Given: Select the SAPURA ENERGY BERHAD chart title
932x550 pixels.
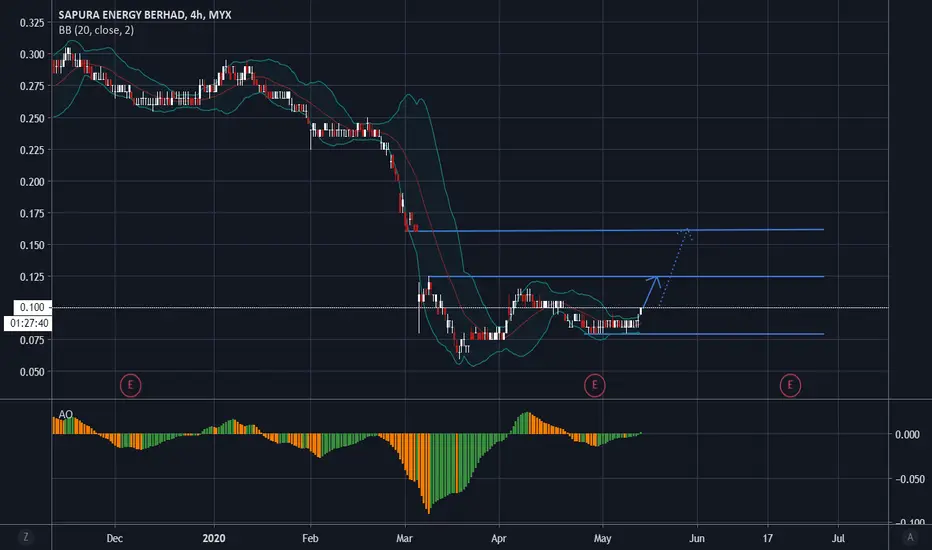Looking at the screenshot, I should (x=144, y=15).
